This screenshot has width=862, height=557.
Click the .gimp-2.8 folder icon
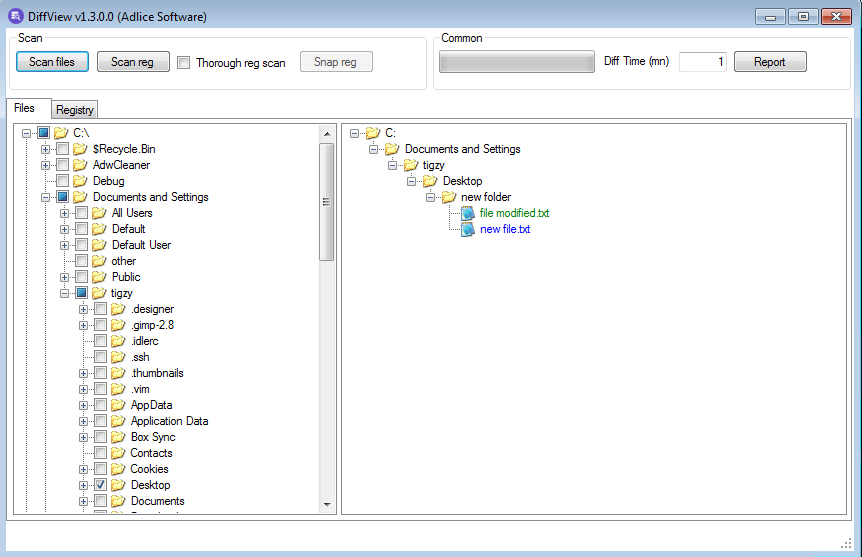[118, 325]
